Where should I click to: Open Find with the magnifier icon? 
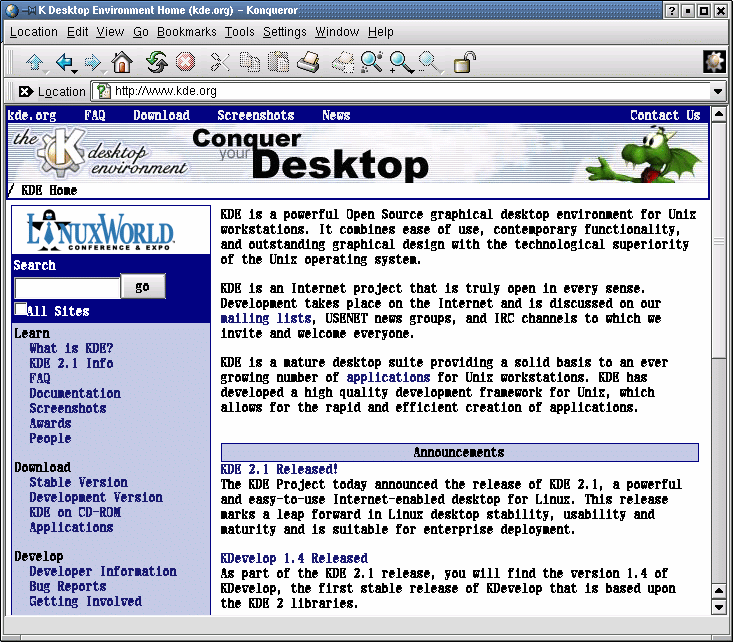(x=372, y=62)
